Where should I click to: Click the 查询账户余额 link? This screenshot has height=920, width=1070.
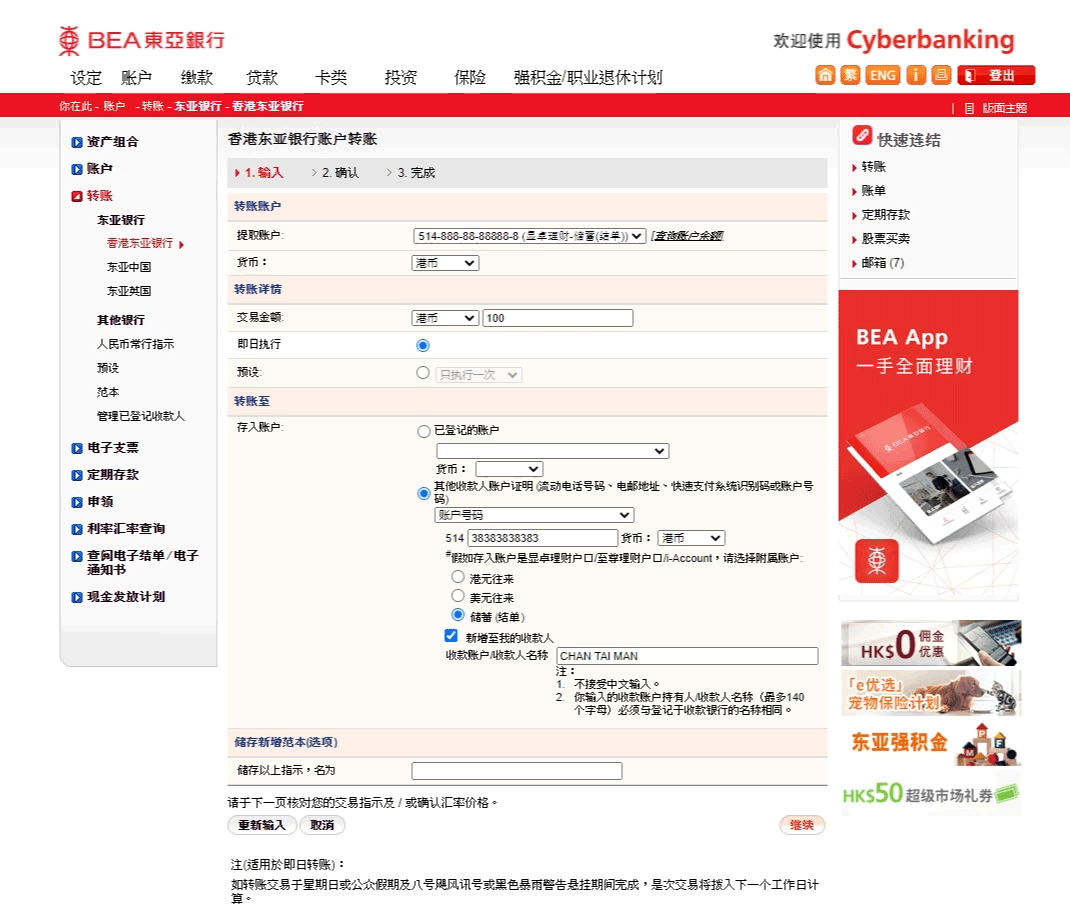click(x=687, y=236)
